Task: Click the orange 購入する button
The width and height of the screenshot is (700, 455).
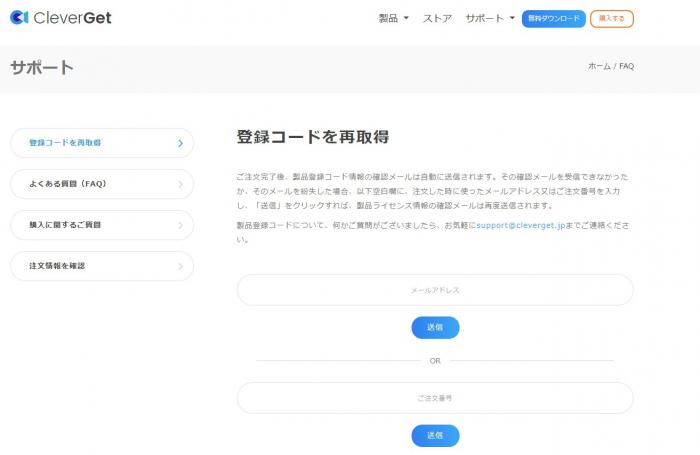Action: (x=612, y=19)
